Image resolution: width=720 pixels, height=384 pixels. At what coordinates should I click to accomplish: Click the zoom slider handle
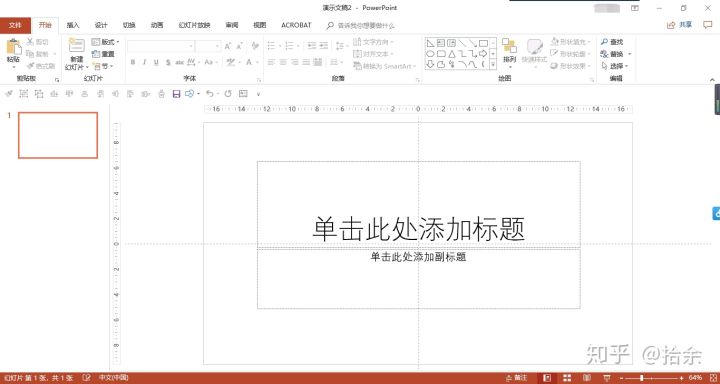tap(641, 378)
